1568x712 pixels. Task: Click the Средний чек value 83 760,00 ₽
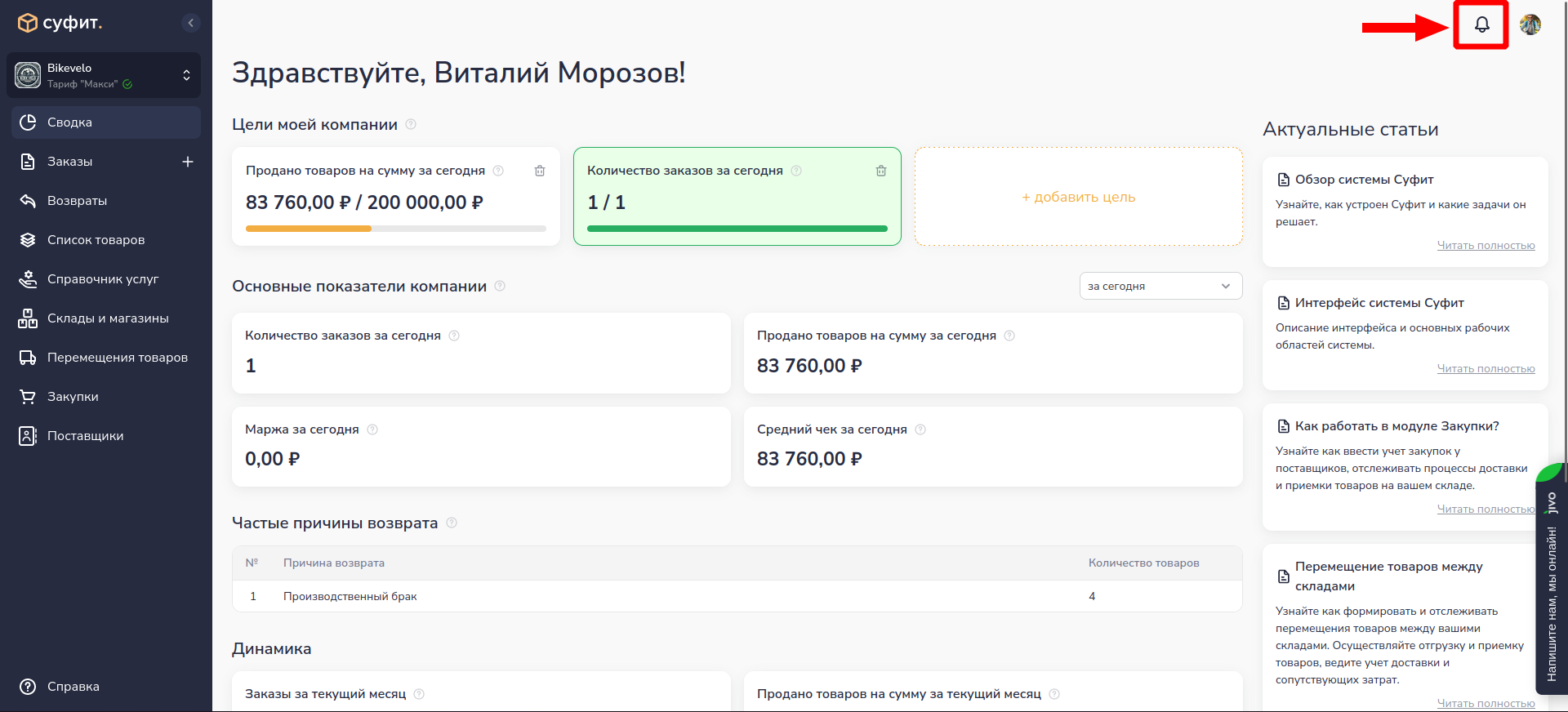[809, 459]
